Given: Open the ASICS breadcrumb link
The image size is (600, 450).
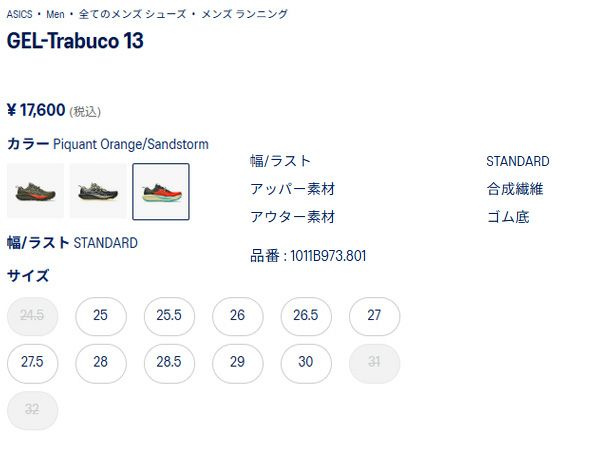Looking at the screenshot, I should [19, 14].
